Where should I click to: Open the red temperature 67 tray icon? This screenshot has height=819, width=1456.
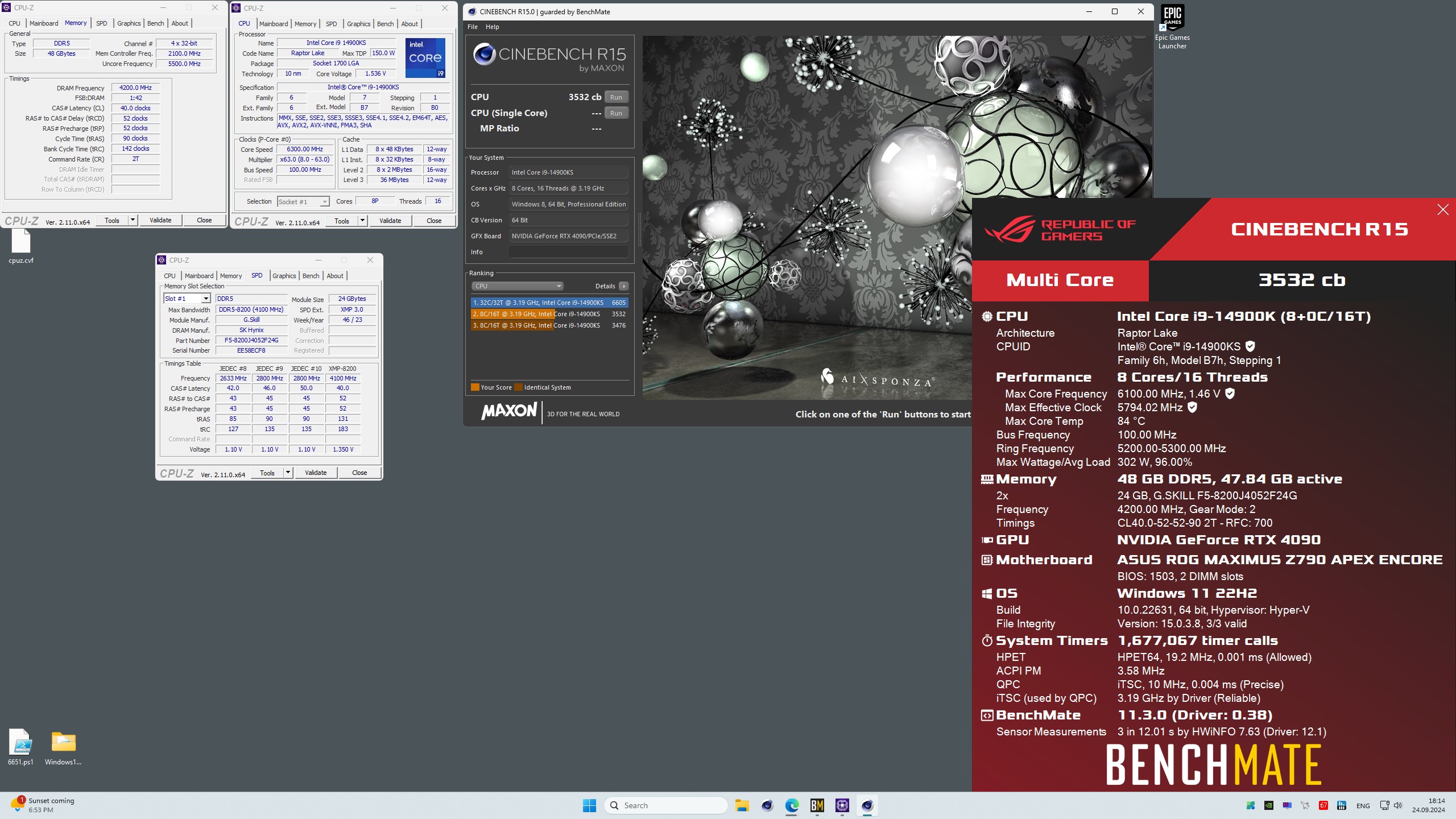(1323, 805)
